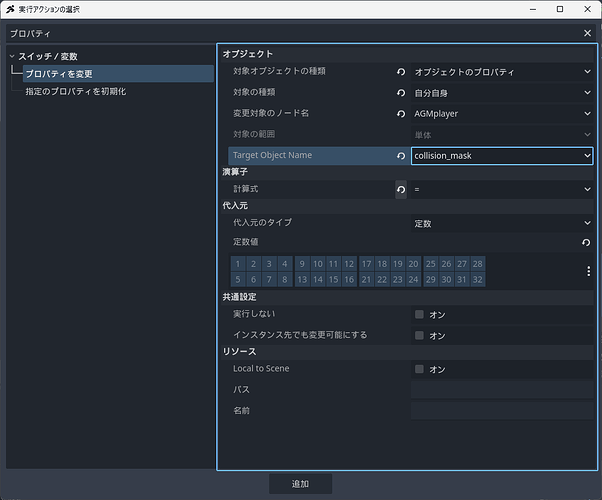Enable インスタンス先でも変更可能にする checkbox
The height and width of the screenshot is (500, 602).
pos(419,335)
